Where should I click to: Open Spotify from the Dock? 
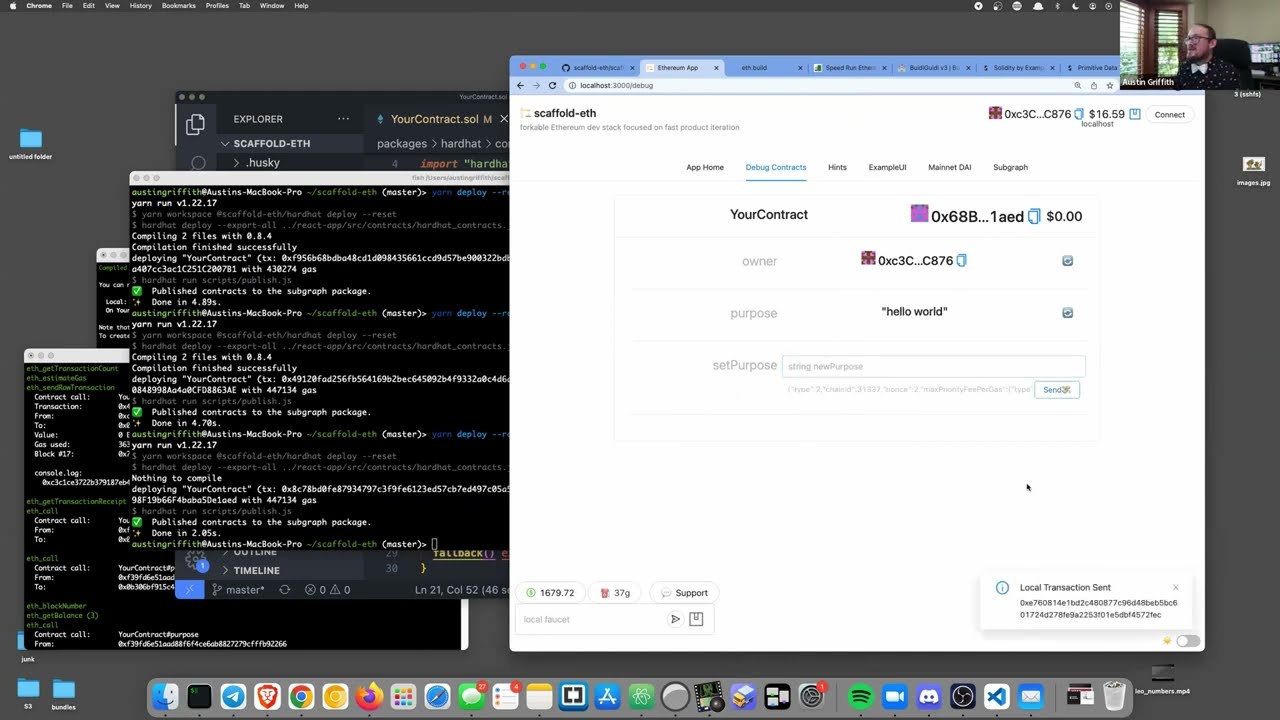pyautogui.click(x=861, y=696)
